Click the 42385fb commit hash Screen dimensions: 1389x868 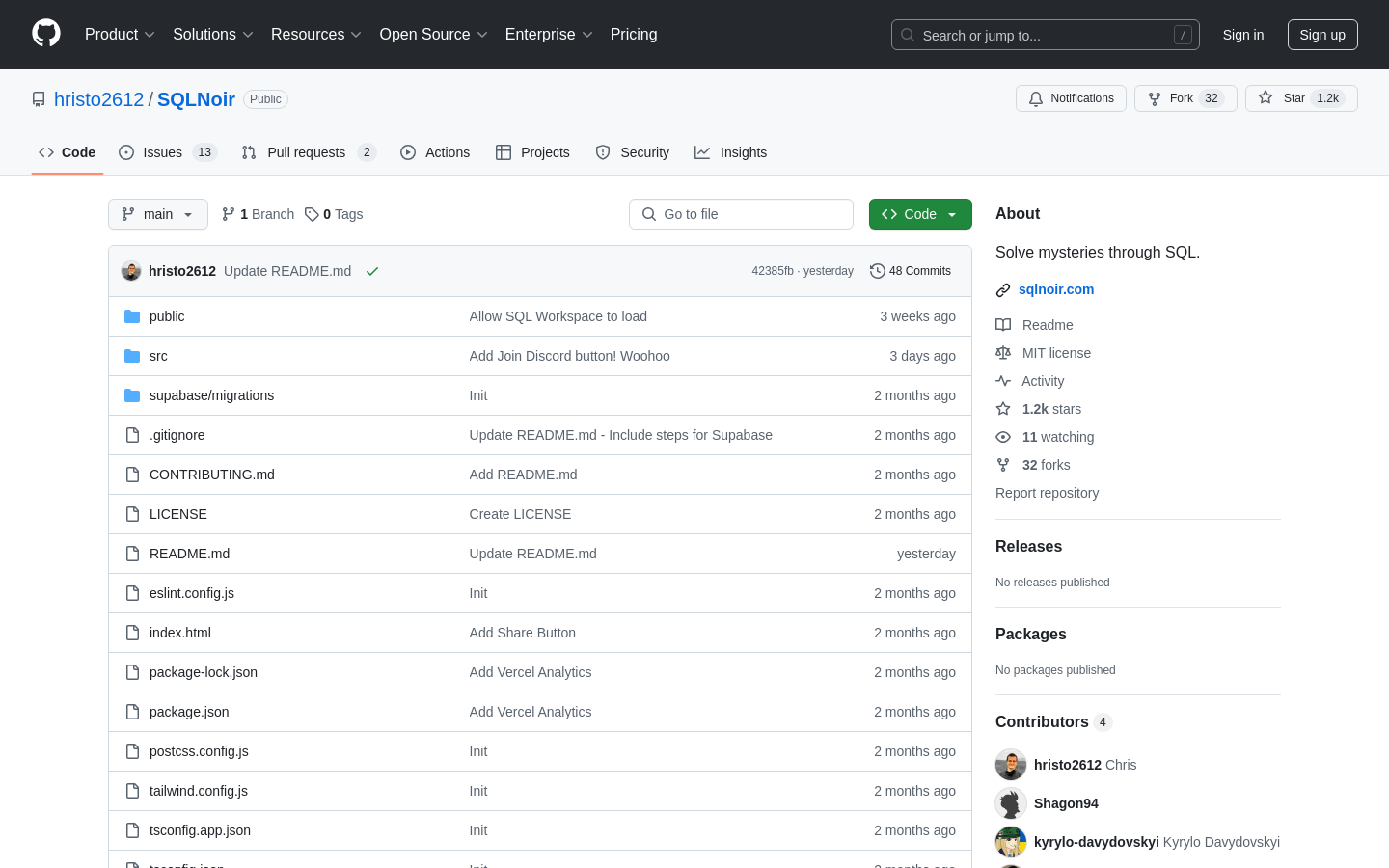coord(773,271)
